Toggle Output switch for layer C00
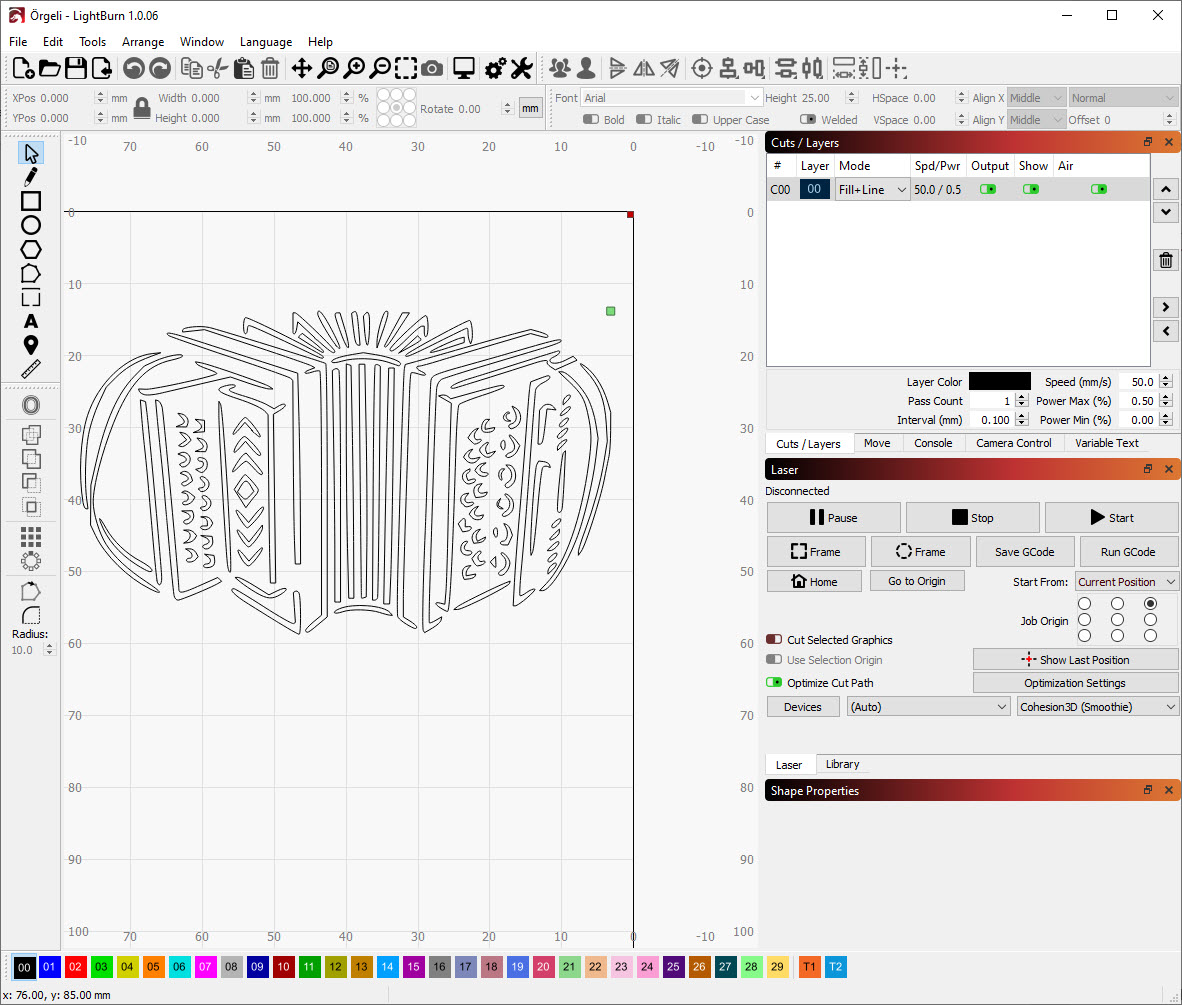Image resolution: width=1182 pixels, height=1005 pixels. point(988,189)
